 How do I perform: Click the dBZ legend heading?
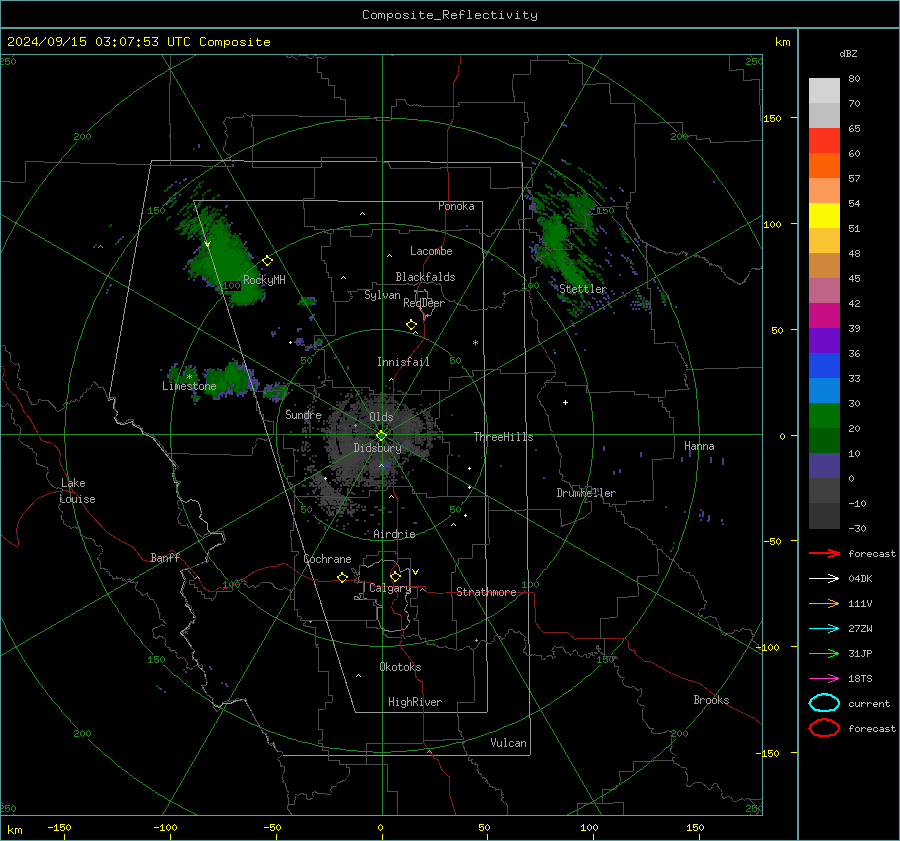tap(848, 53)
